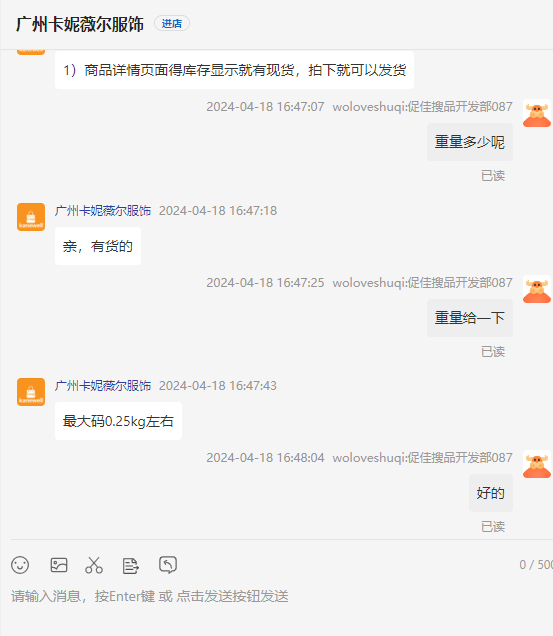
Task: Click seller avatar at 16:47:43 message
Action: point(31,392)
